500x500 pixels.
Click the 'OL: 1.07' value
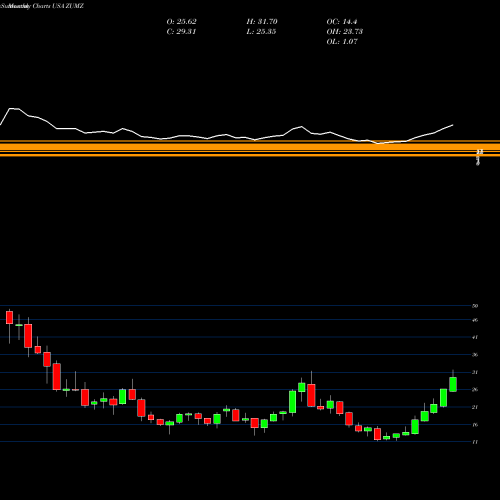(342, 42)
